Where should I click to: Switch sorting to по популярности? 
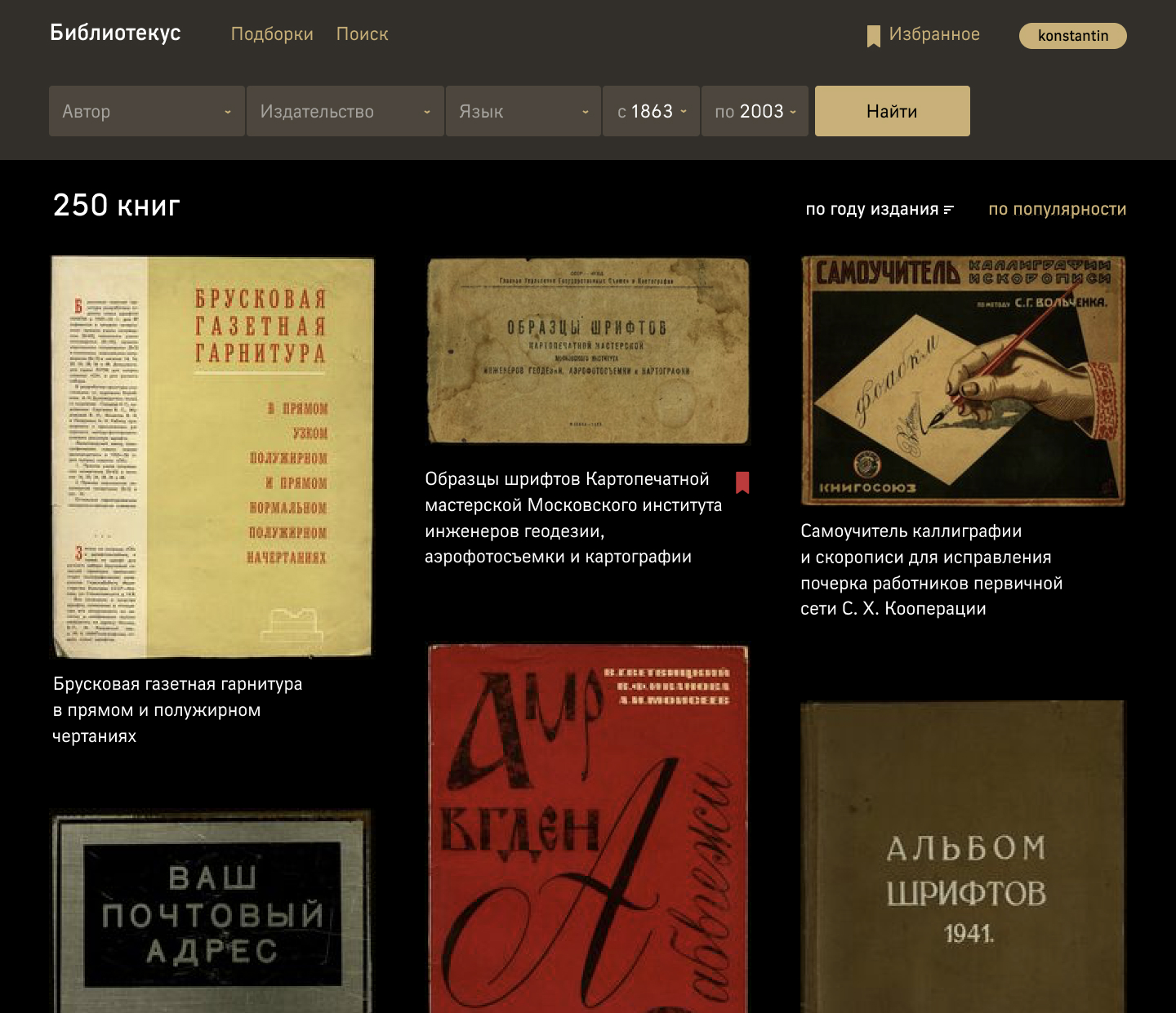pos(1057,209)
